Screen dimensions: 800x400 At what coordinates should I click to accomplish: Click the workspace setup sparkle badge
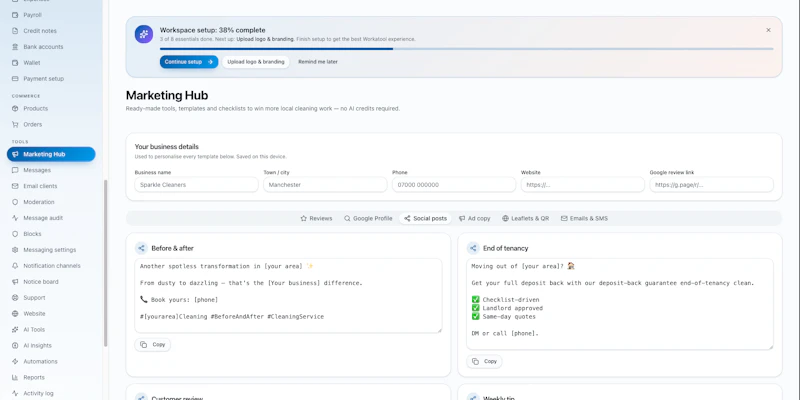(144, 34)
